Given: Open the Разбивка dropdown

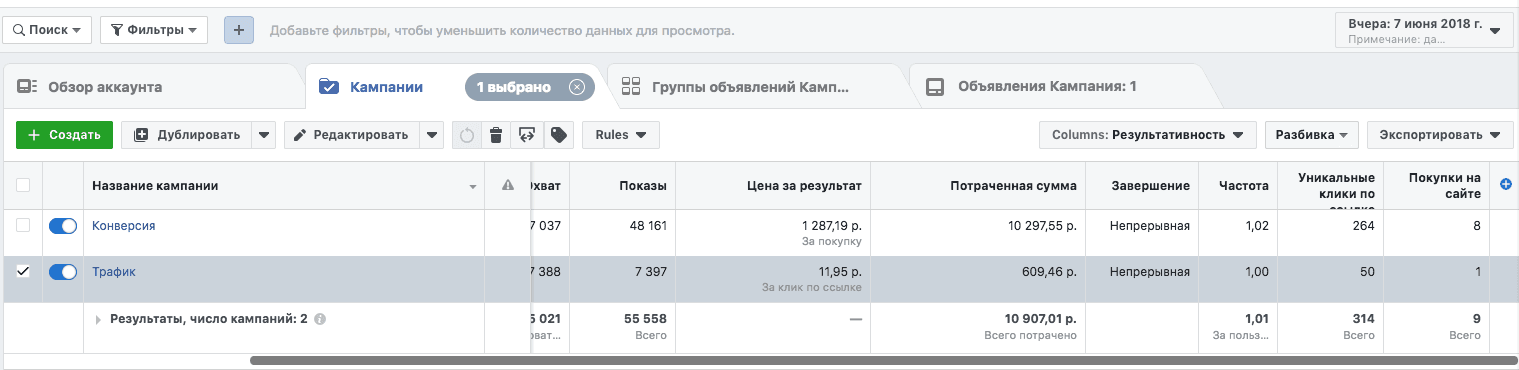Looking at the screenshot, I should [x=1312, y=135].
